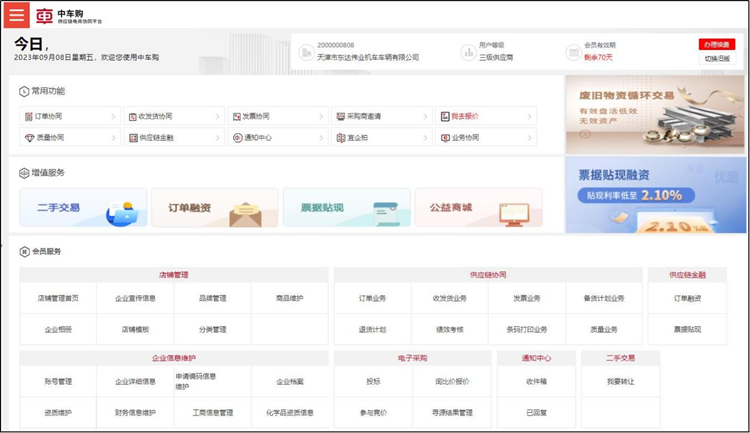Open the red hamburger menu
750x433 pixels.
click(16, 15)
